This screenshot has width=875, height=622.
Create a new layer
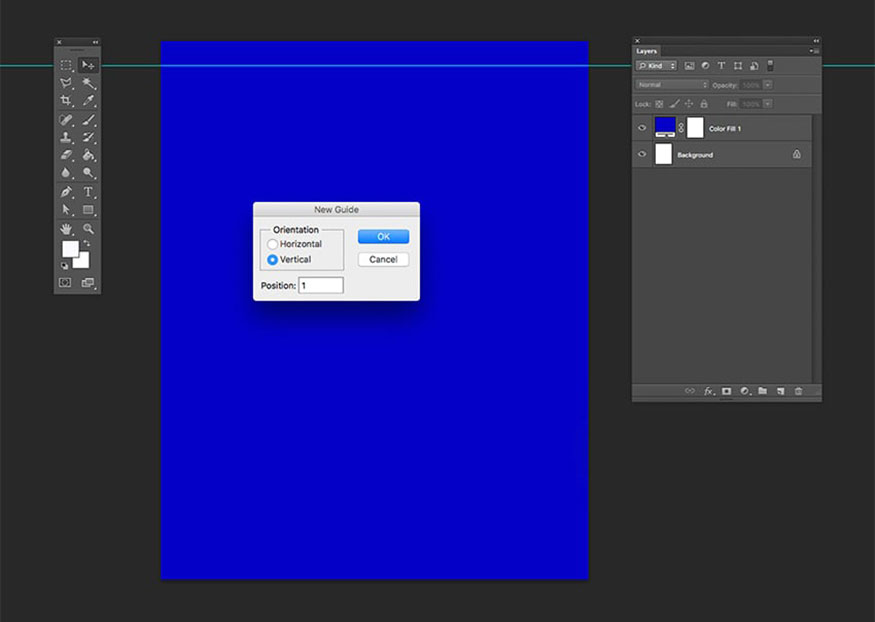tap(781, 391)
